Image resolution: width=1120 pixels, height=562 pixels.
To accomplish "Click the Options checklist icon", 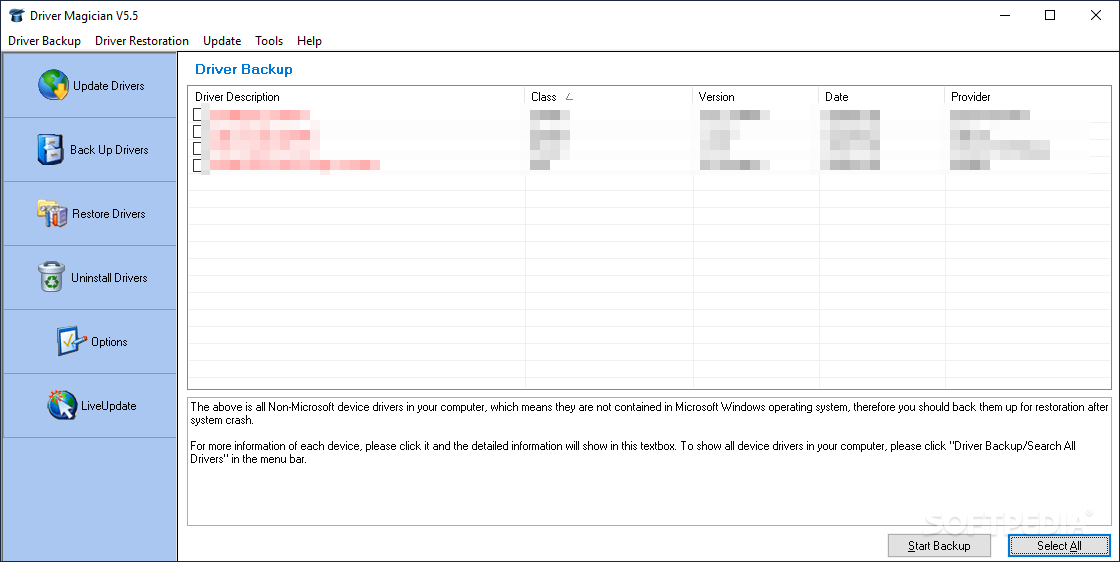I will [71, 341].
